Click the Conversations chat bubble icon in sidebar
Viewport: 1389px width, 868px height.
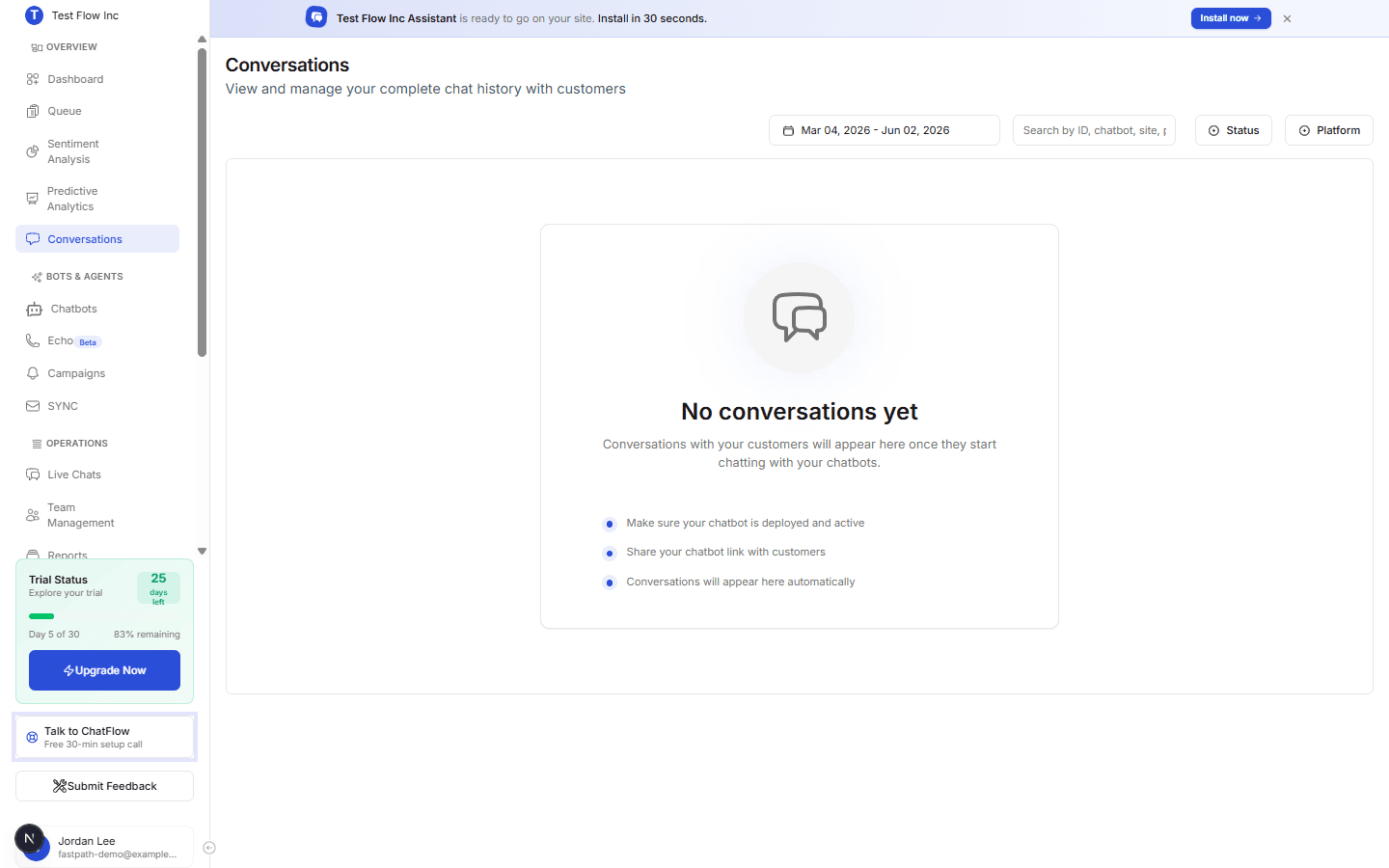33,239
